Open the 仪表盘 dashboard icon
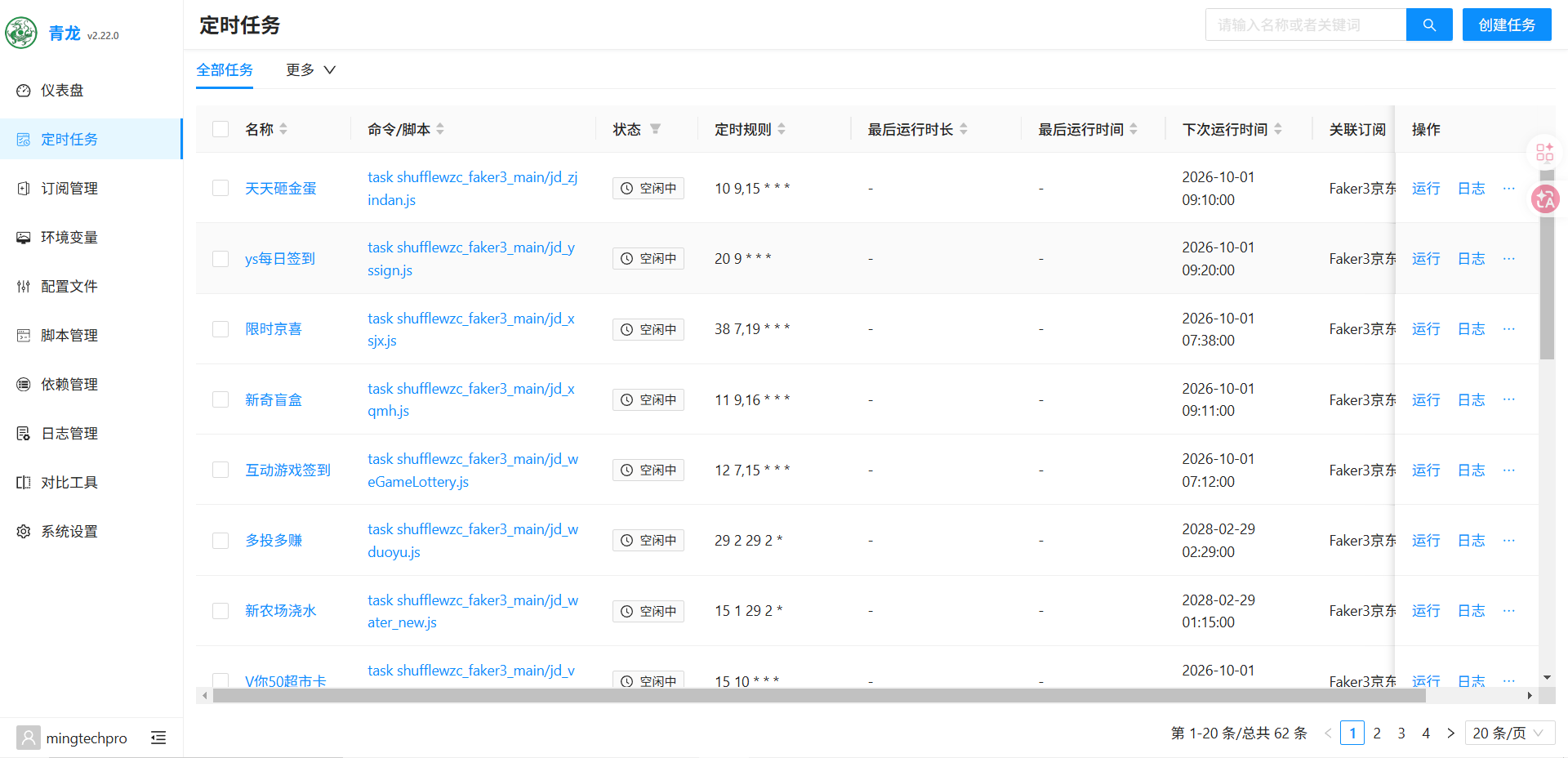Image resolution: width=1568 pixels, height=758 pixels. tap(24, 91)
